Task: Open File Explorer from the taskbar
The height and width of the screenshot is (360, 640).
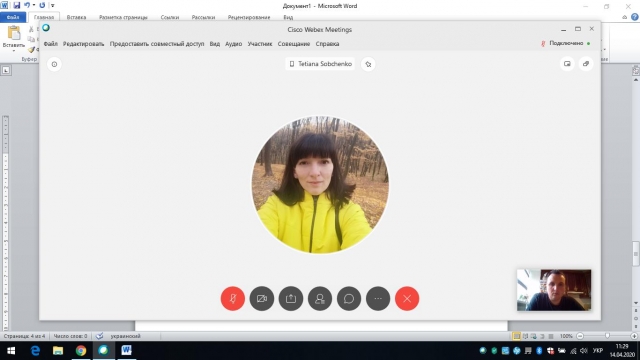Action: pyautogui.click(x=58, y=351)
